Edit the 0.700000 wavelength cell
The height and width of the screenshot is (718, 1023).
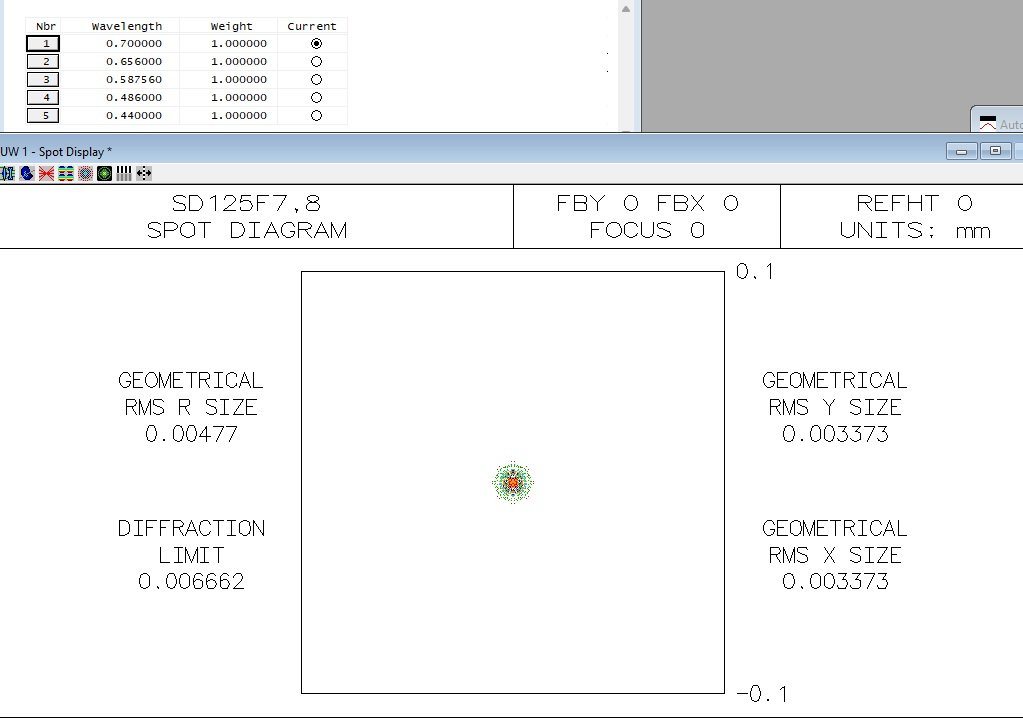[x=121, y=44]
